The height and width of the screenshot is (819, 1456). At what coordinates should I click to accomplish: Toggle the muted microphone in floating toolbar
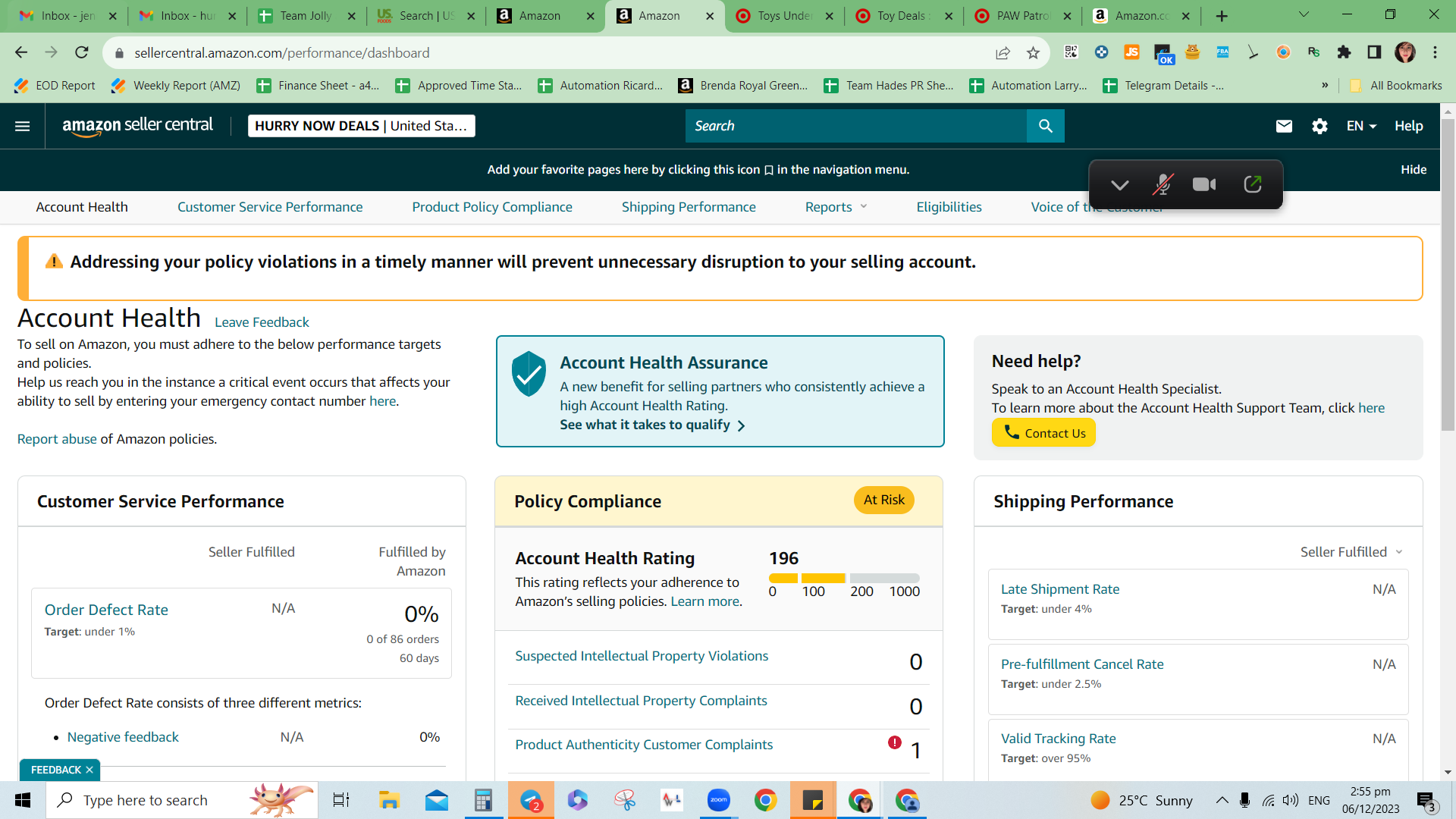coord(1163,184)
